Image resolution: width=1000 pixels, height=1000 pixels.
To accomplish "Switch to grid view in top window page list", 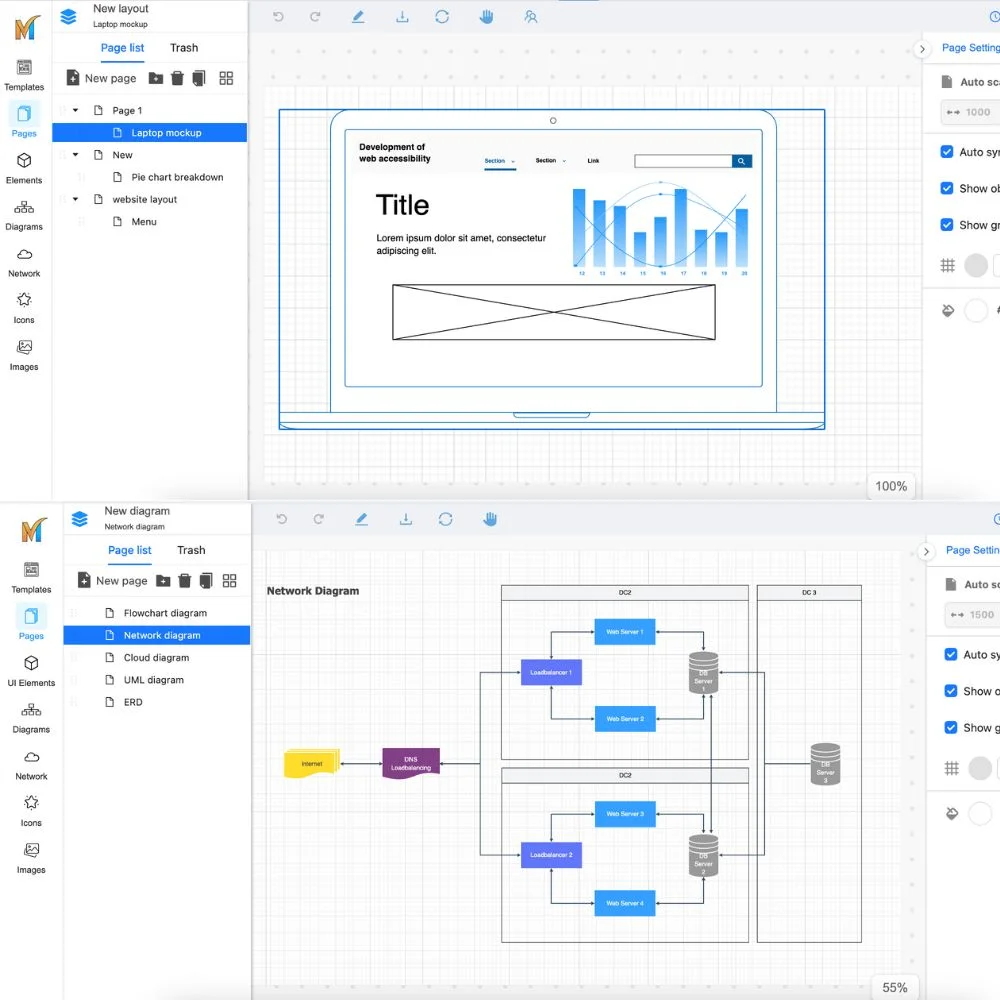I will pyautogui.click(x=226, y=78).
